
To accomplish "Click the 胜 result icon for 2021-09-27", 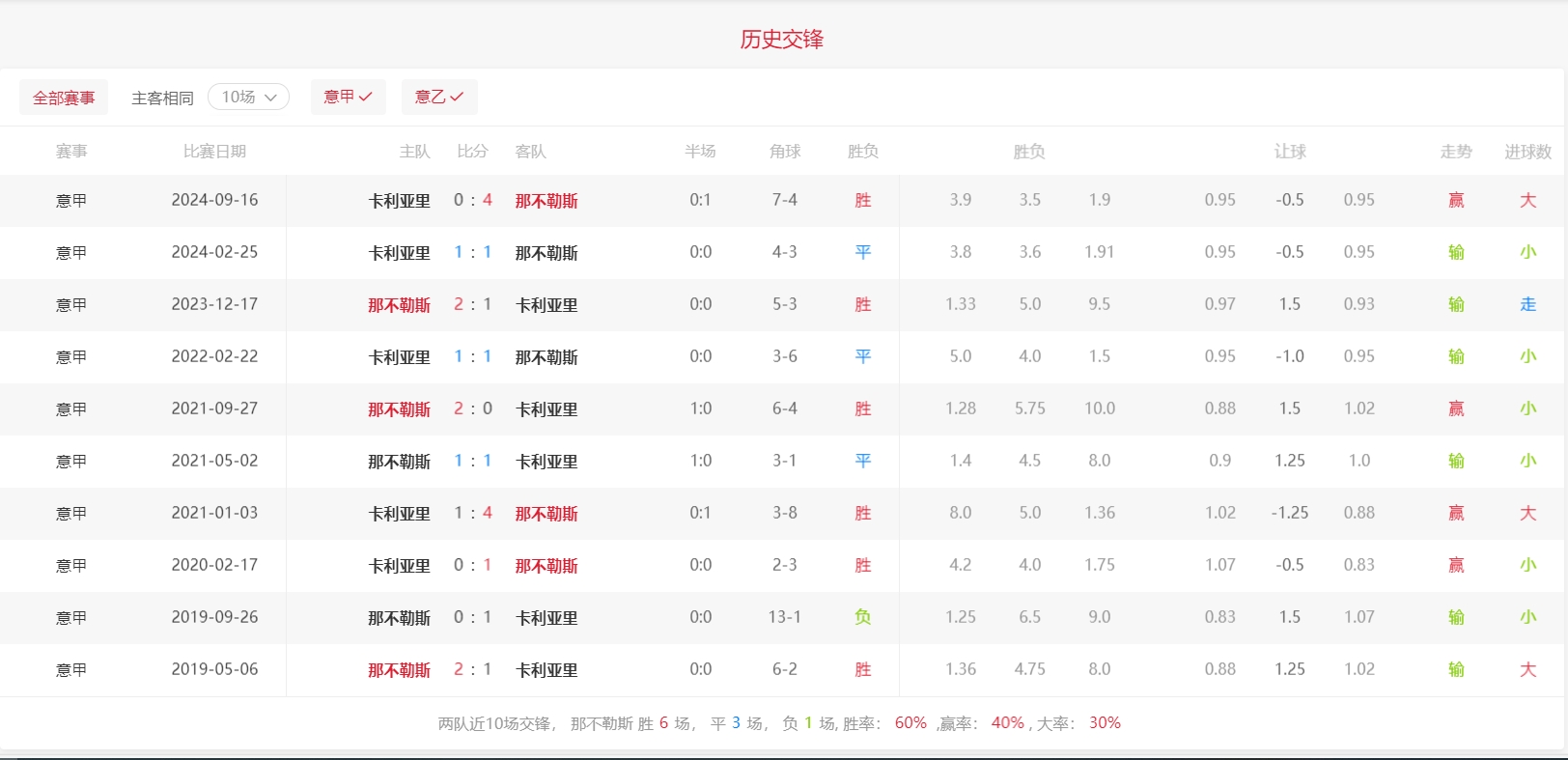I will point(863,408).
